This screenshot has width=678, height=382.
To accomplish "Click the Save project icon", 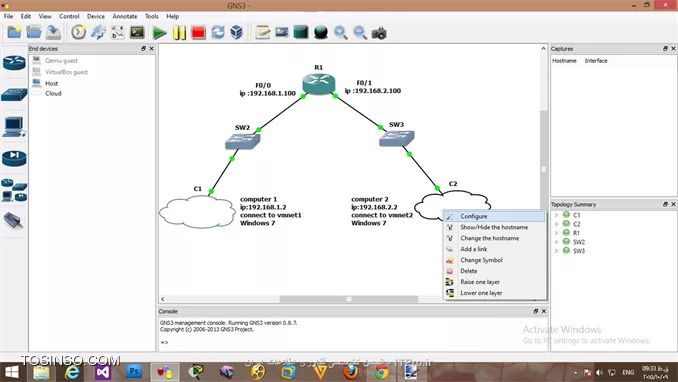I will [x=53, y=32].
